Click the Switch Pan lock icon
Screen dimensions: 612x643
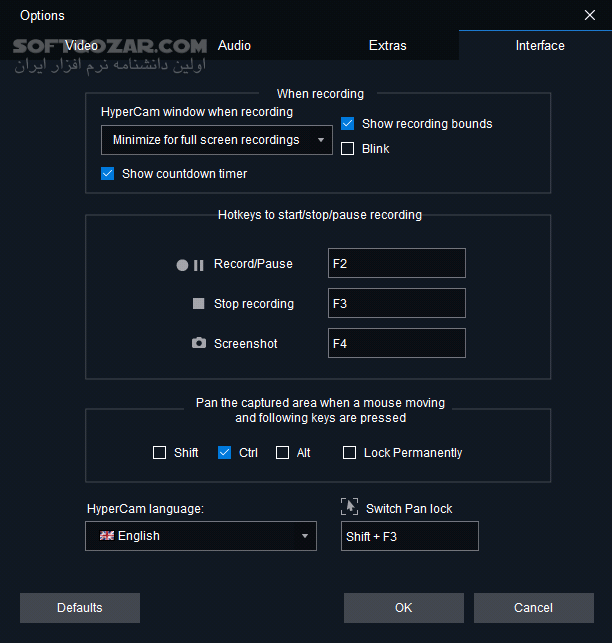coord(349,507)
